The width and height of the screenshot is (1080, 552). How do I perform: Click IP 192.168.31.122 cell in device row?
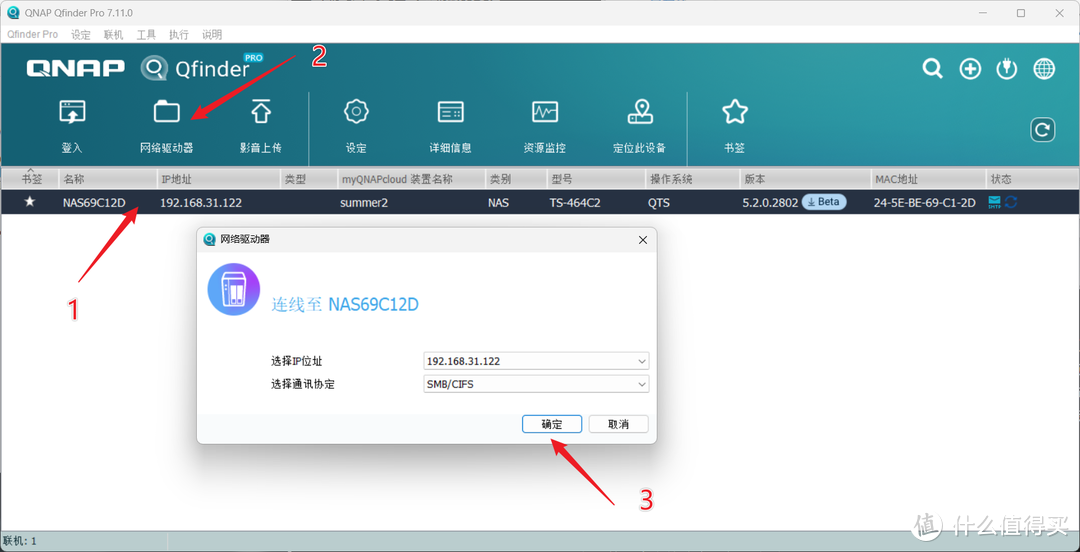pyautogui.click(x=200, y=203)
